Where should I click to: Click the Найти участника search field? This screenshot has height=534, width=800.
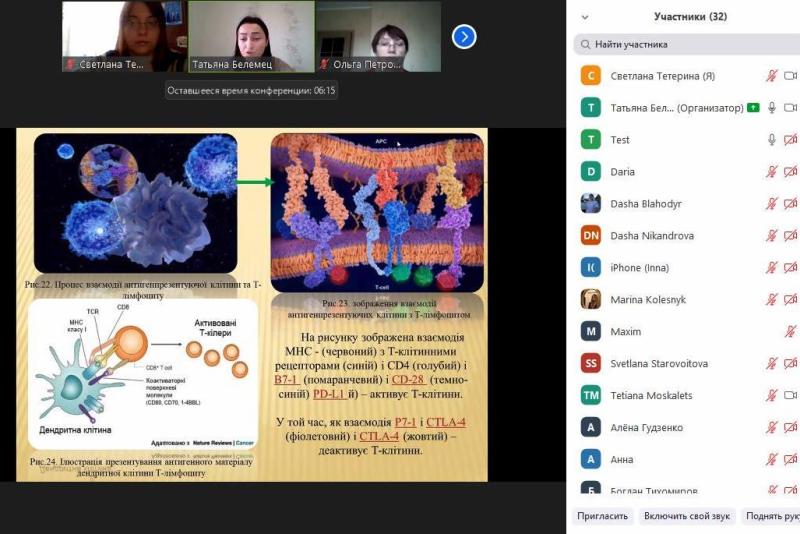pyautogui.click(x=687, y=44)
